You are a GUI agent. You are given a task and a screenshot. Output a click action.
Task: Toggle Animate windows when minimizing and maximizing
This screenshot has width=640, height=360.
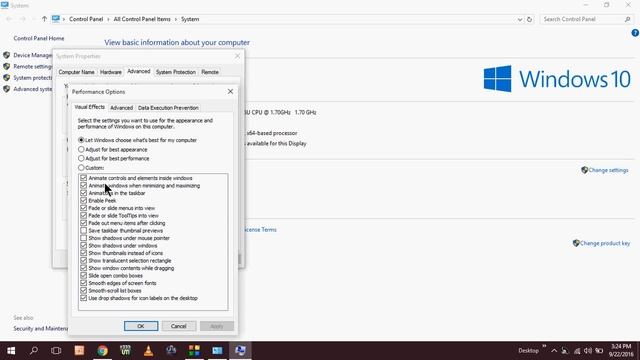(x=84, y=186)
